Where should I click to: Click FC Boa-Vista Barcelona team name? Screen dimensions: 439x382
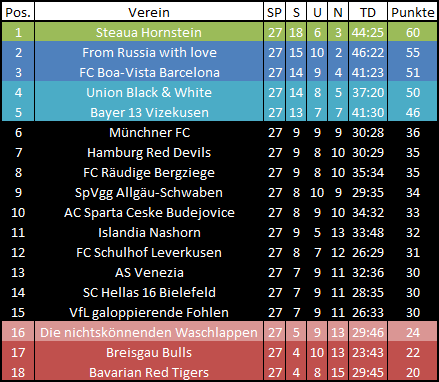coord(149,72)
